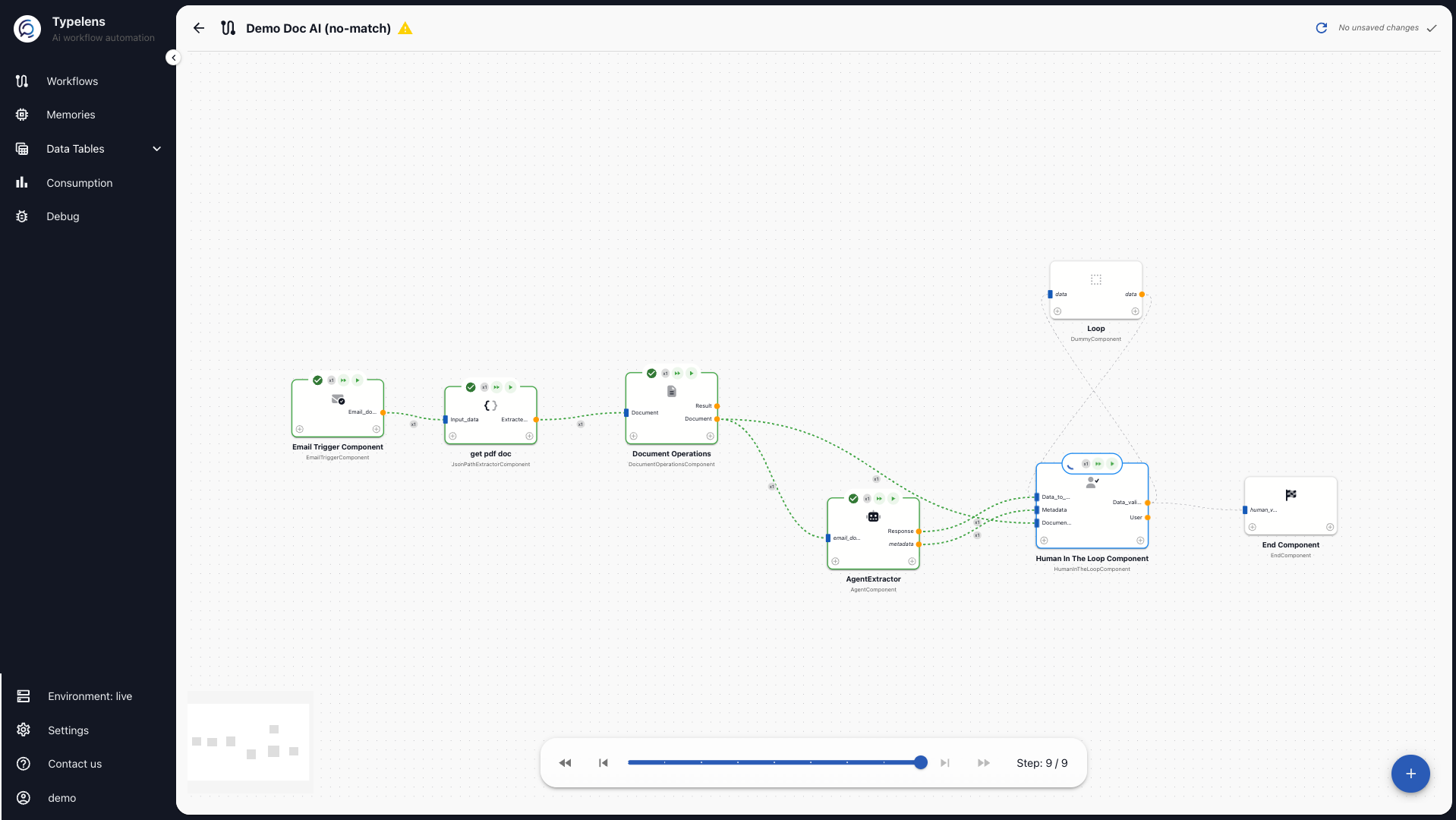
Task: Click the Document output connector on Document Operations
Action: pos(717,418)
